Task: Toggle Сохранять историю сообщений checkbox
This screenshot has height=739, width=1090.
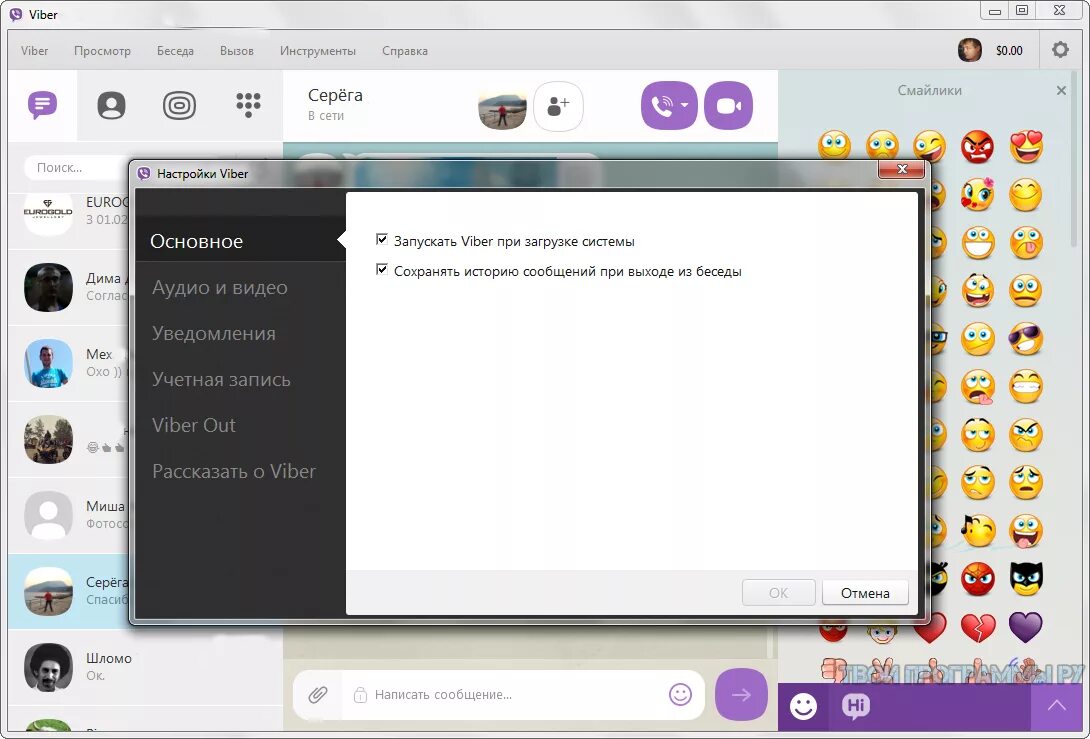Action: (381, 270)
